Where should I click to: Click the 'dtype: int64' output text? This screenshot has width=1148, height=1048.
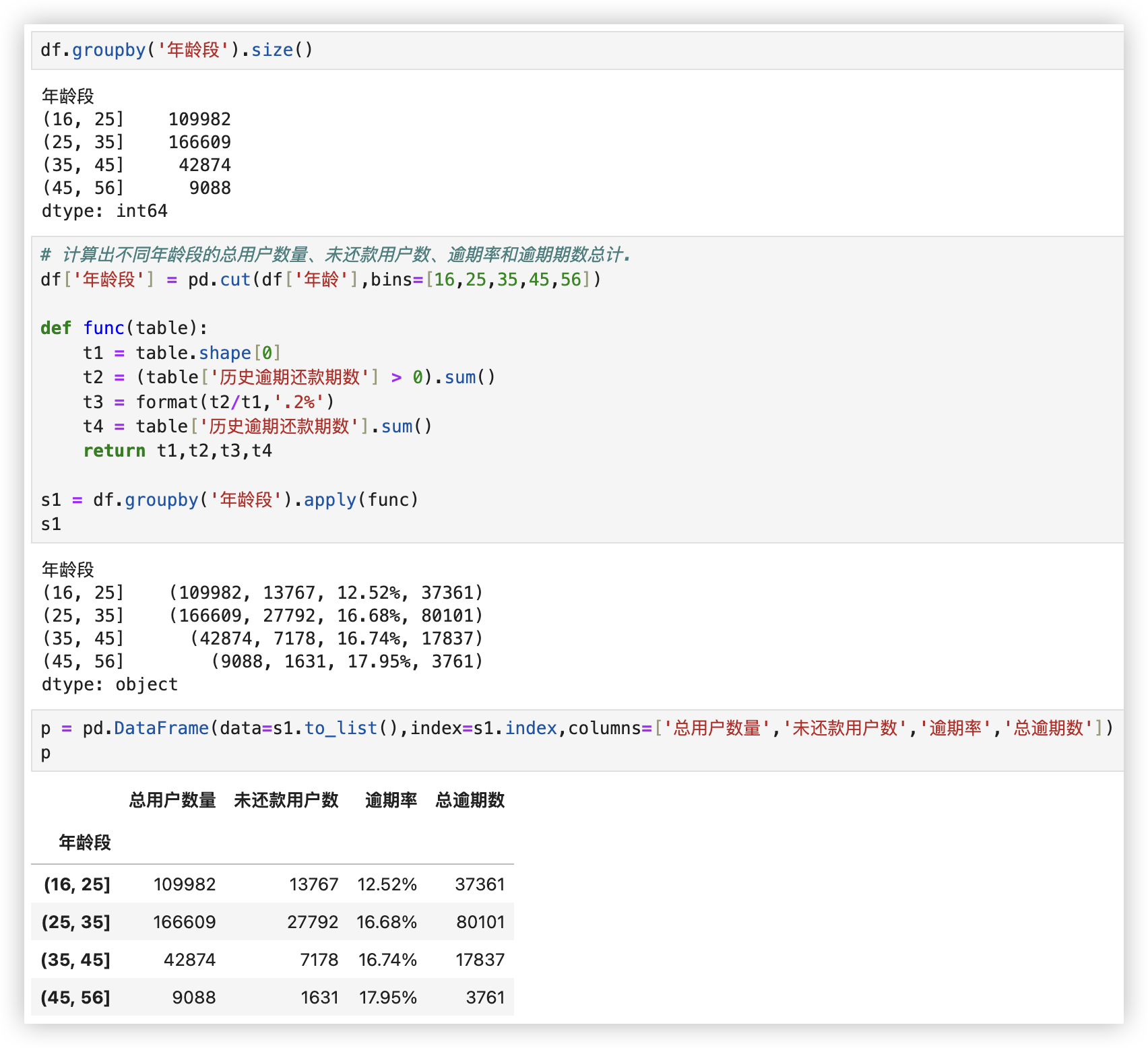(104, 211)
